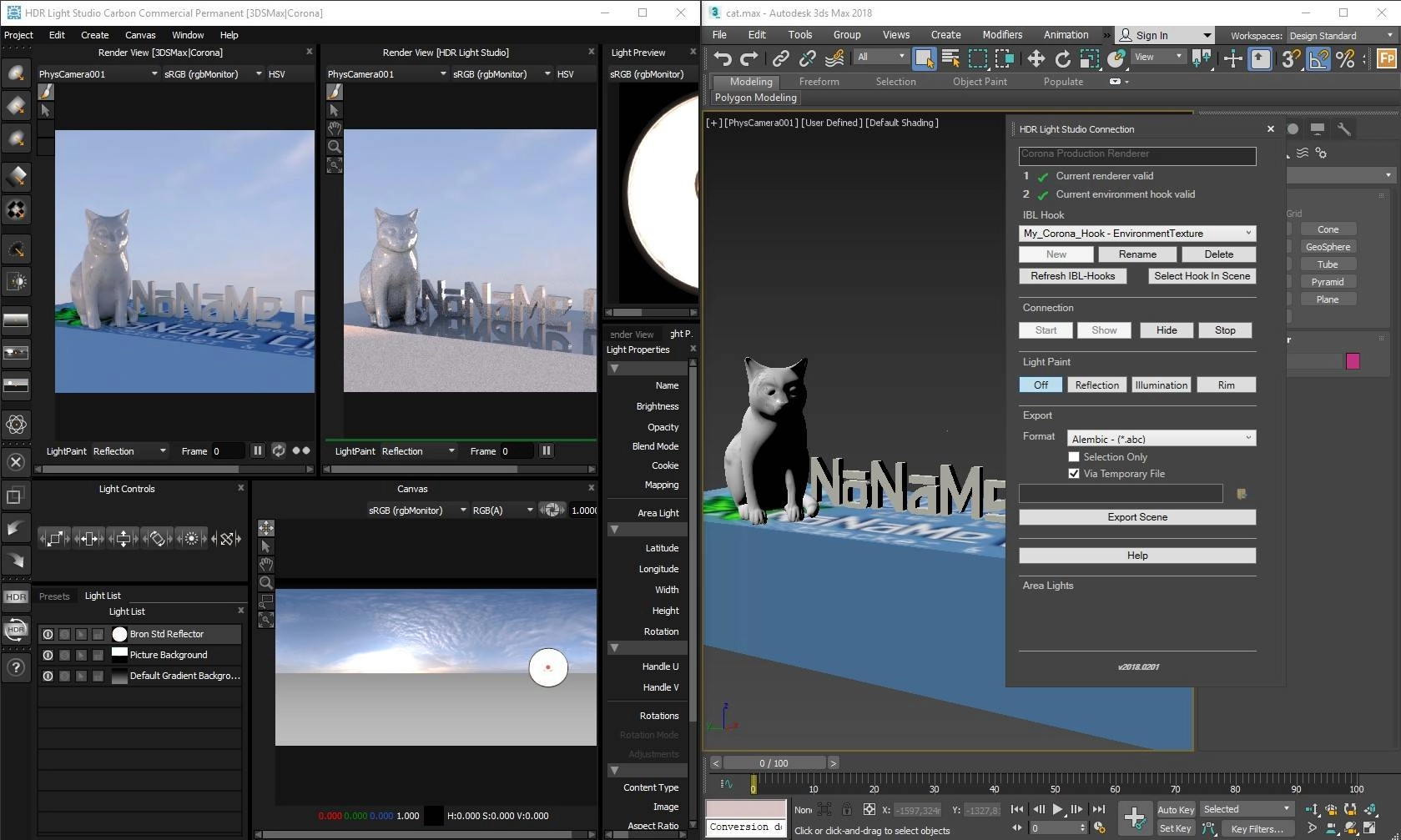Open the question mark help icon
Image resolution: width=1401 pixels, height=840 pixels.
click(16, 666)
